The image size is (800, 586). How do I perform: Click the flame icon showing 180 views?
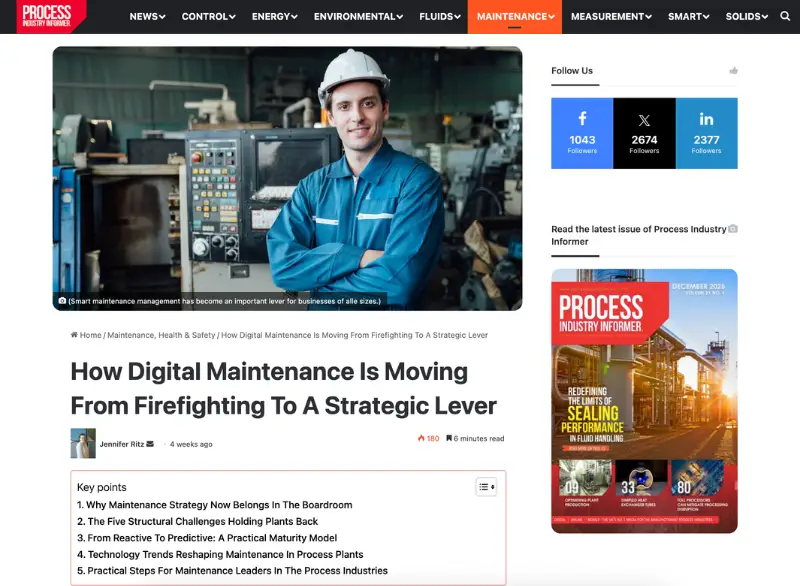pos(424,438)
